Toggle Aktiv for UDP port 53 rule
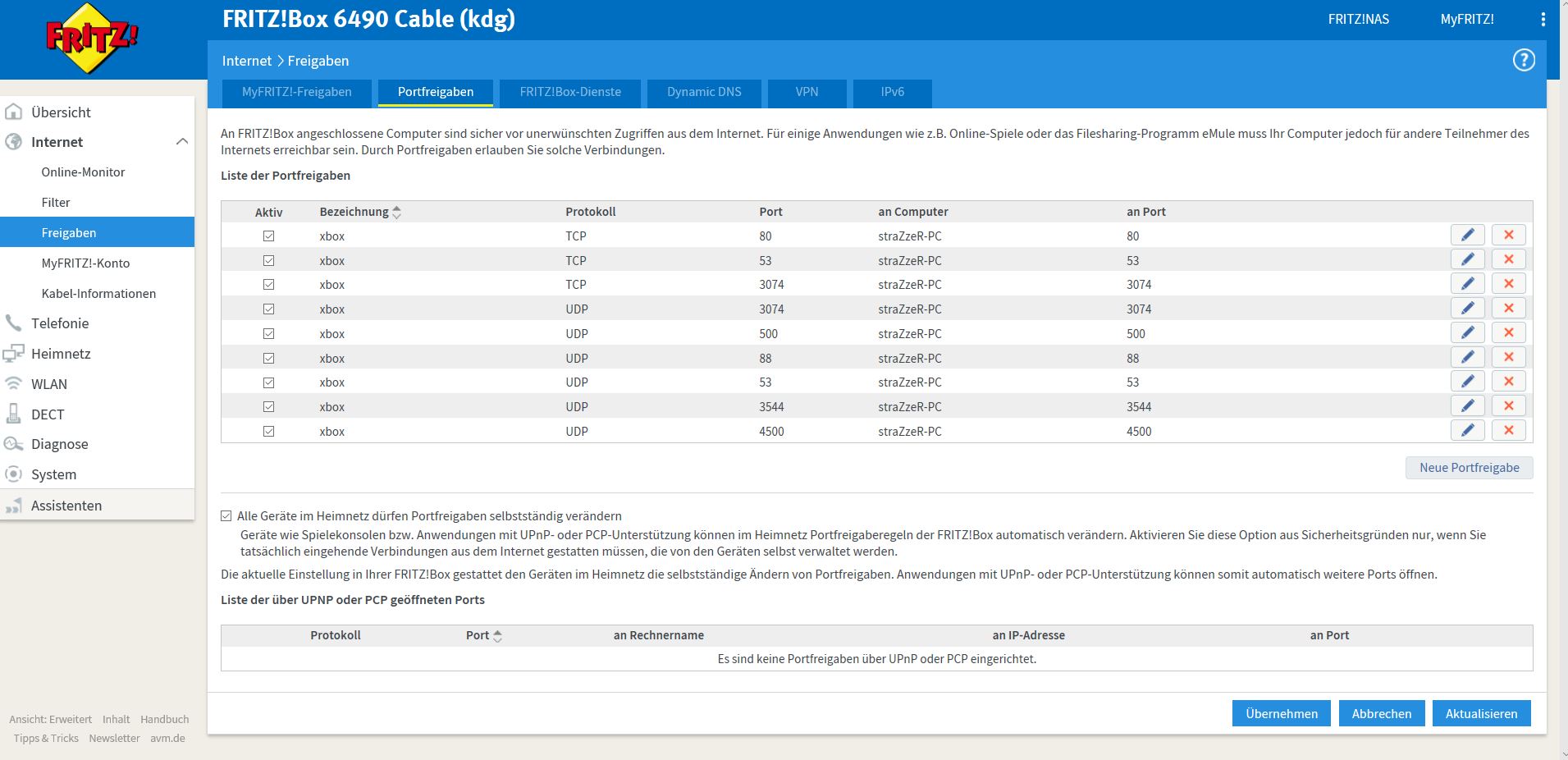 click(268, 382)
